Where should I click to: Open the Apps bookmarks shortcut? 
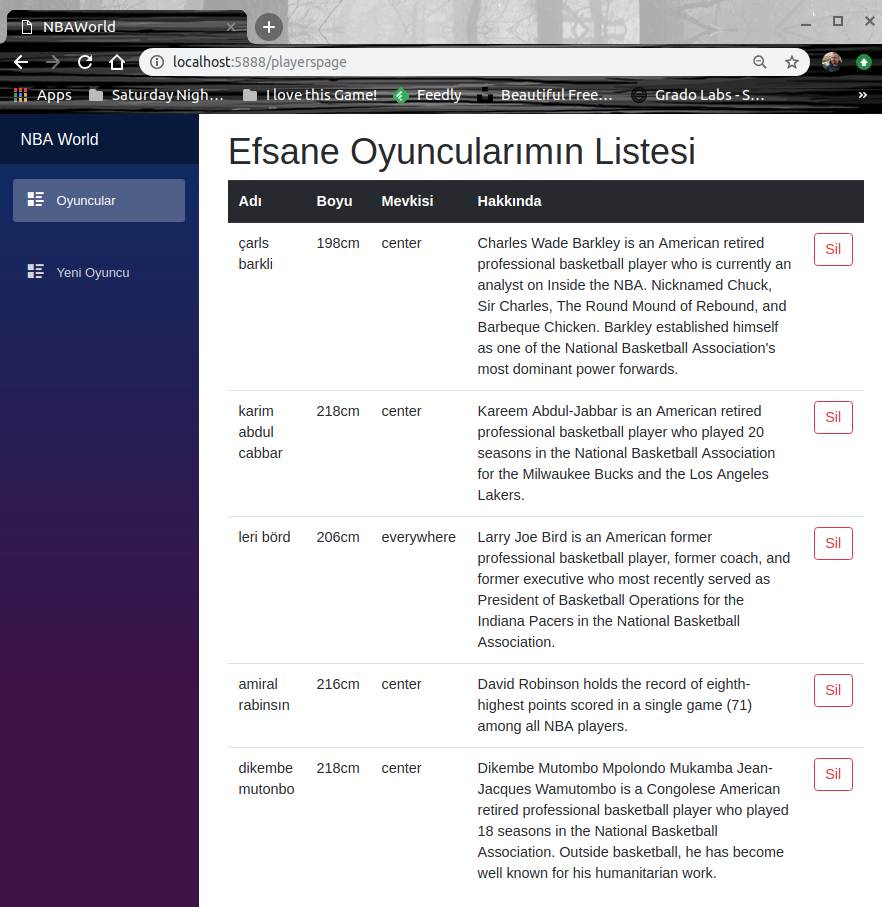click(42, 95)
